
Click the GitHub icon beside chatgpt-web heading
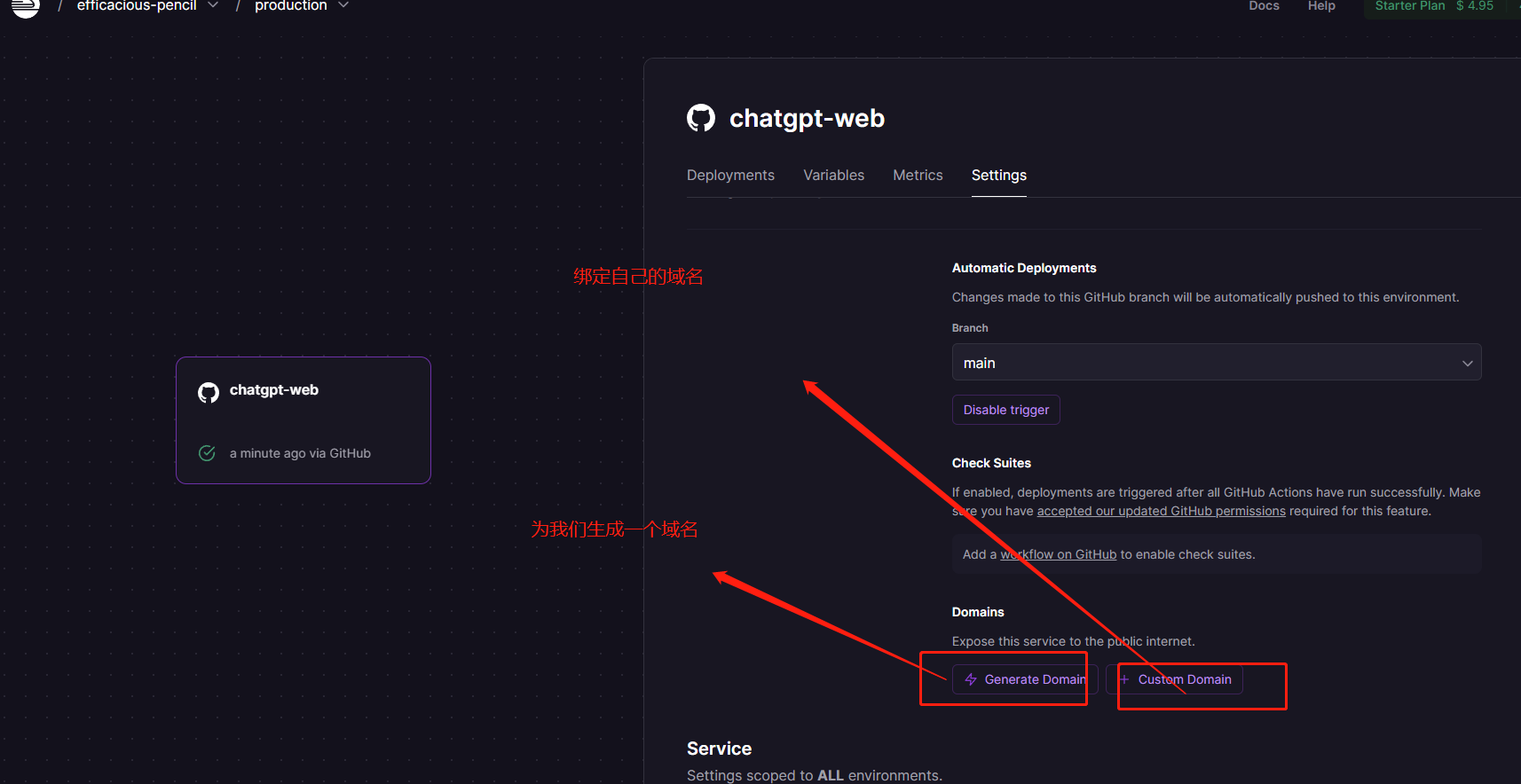[x=701, y=118]
